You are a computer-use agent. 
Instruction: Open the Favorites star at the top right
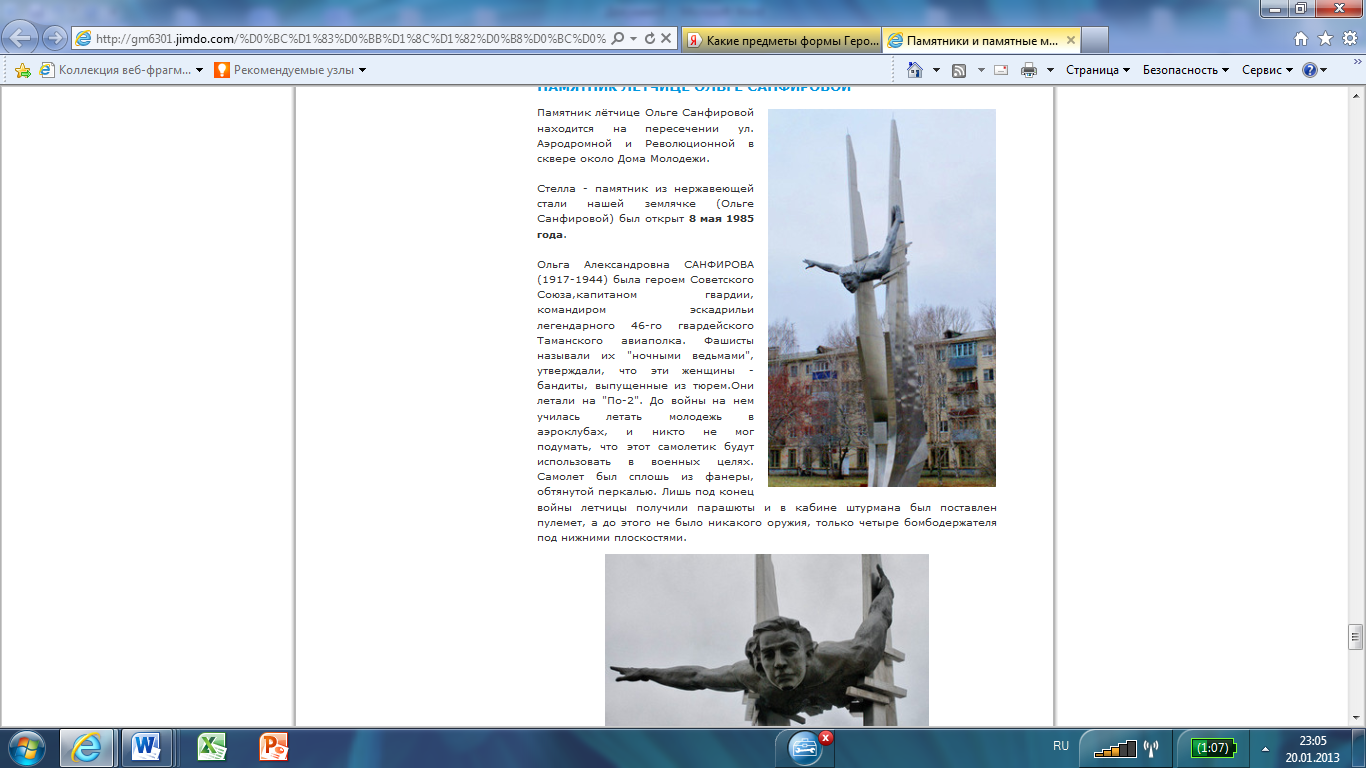[x=1325, y=39]
